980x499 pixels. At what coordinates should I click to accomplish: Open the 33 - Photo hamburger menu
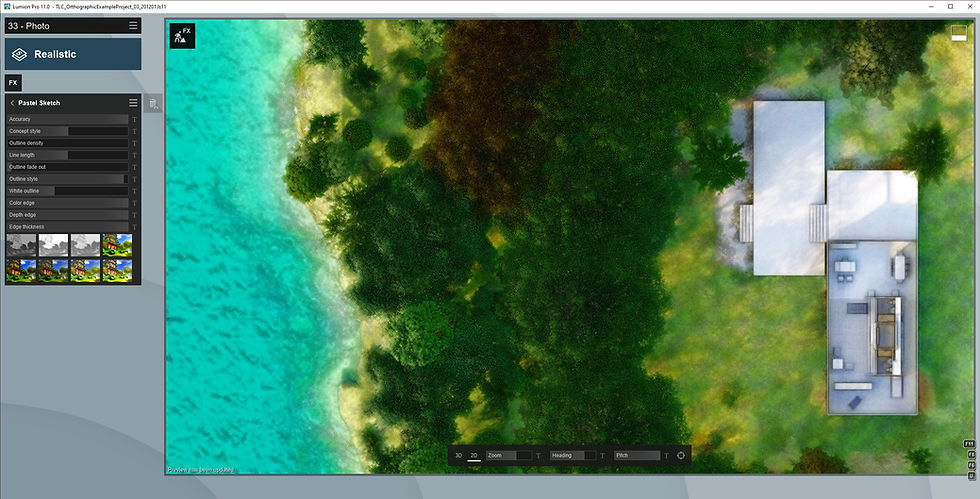point(133,26)
